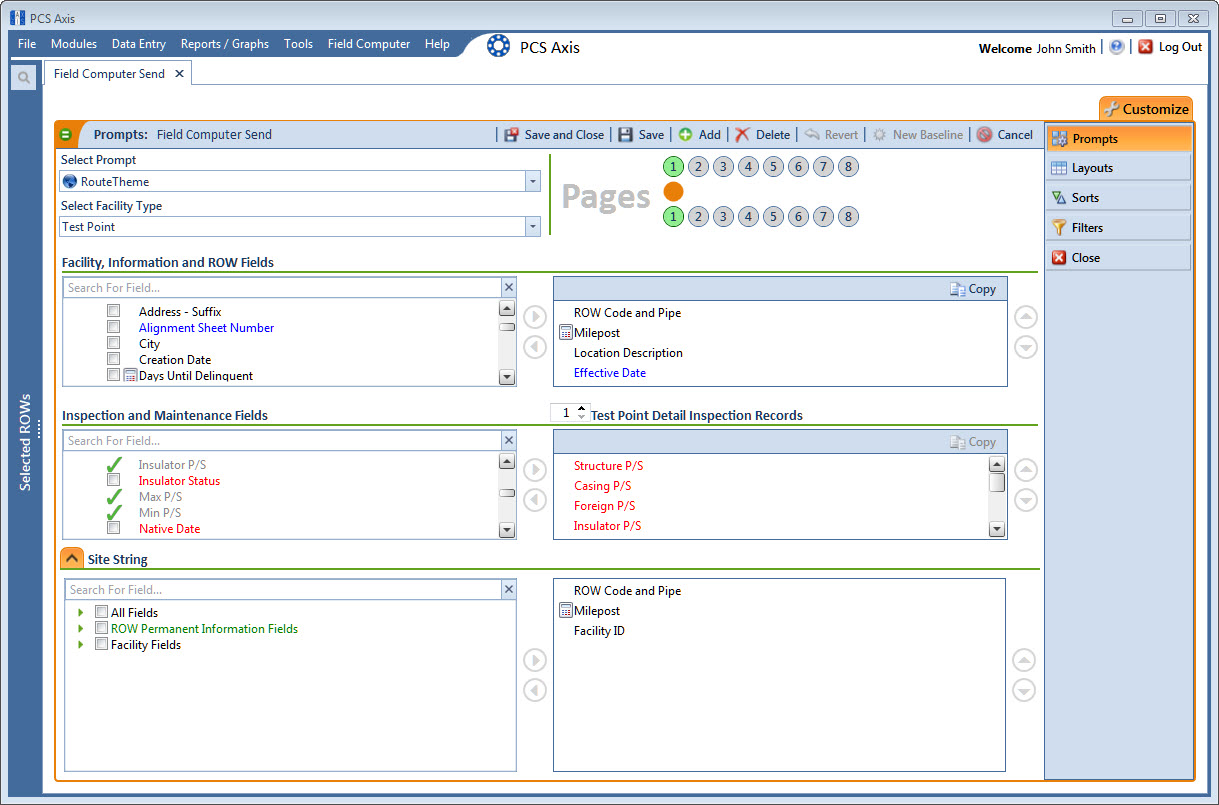Move field right in Inspection fields section
This screenshot has height=805, width=1219.
pyautogui.click(x=535, y=470)
